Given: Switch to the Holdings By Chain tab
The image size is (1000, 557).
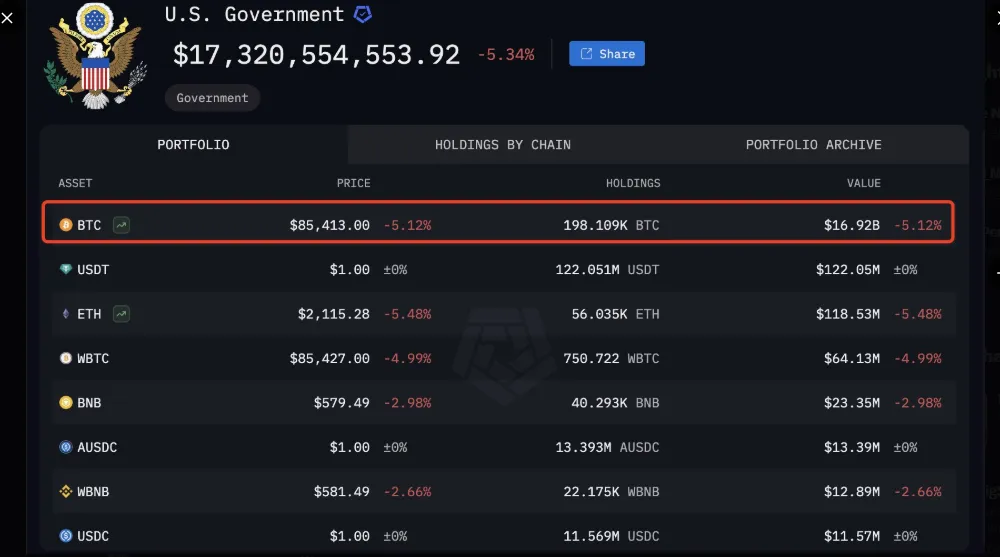Looking at the screenshot, I should [x=503, y=145].
